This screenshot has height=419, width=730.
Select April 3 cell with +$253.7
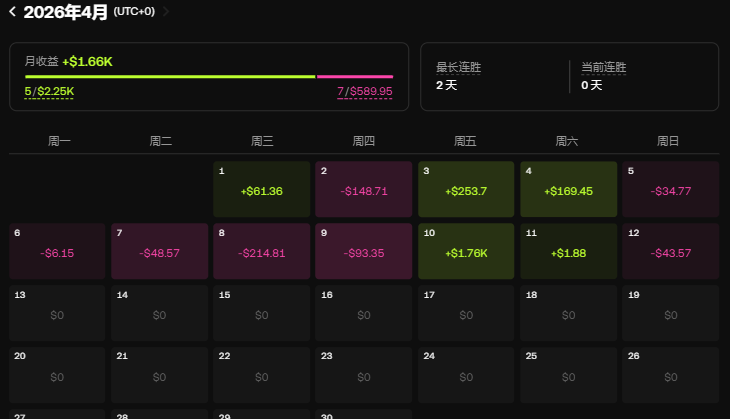click(x=466, y=189)
